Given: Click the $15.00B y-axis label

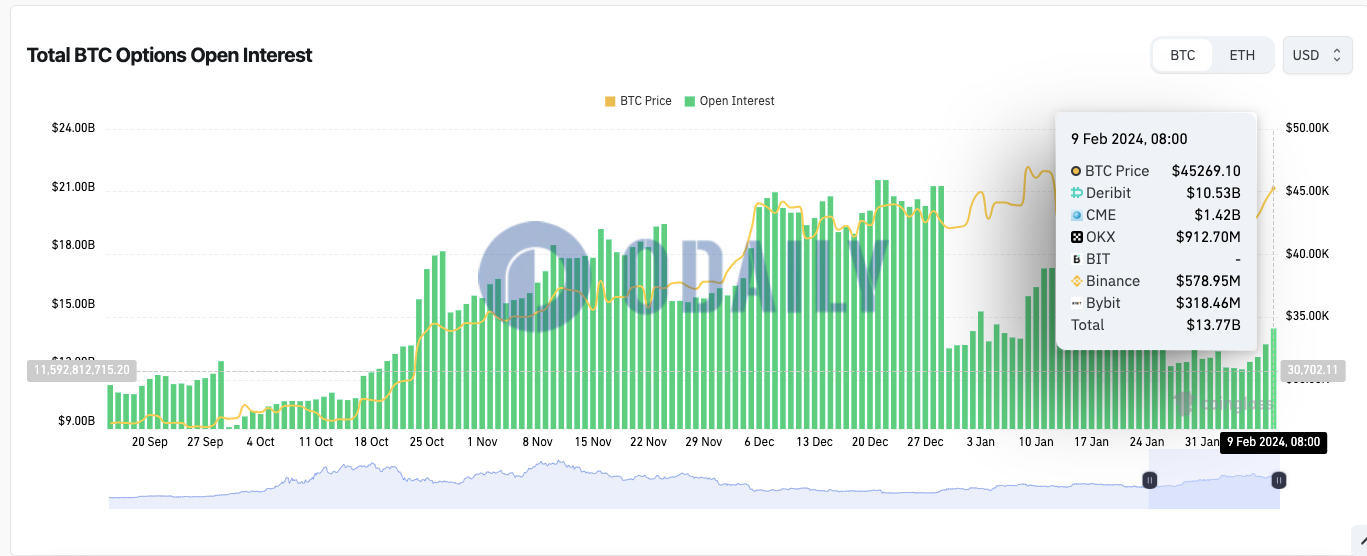Looking at the screenshot, I should (73, 303).
